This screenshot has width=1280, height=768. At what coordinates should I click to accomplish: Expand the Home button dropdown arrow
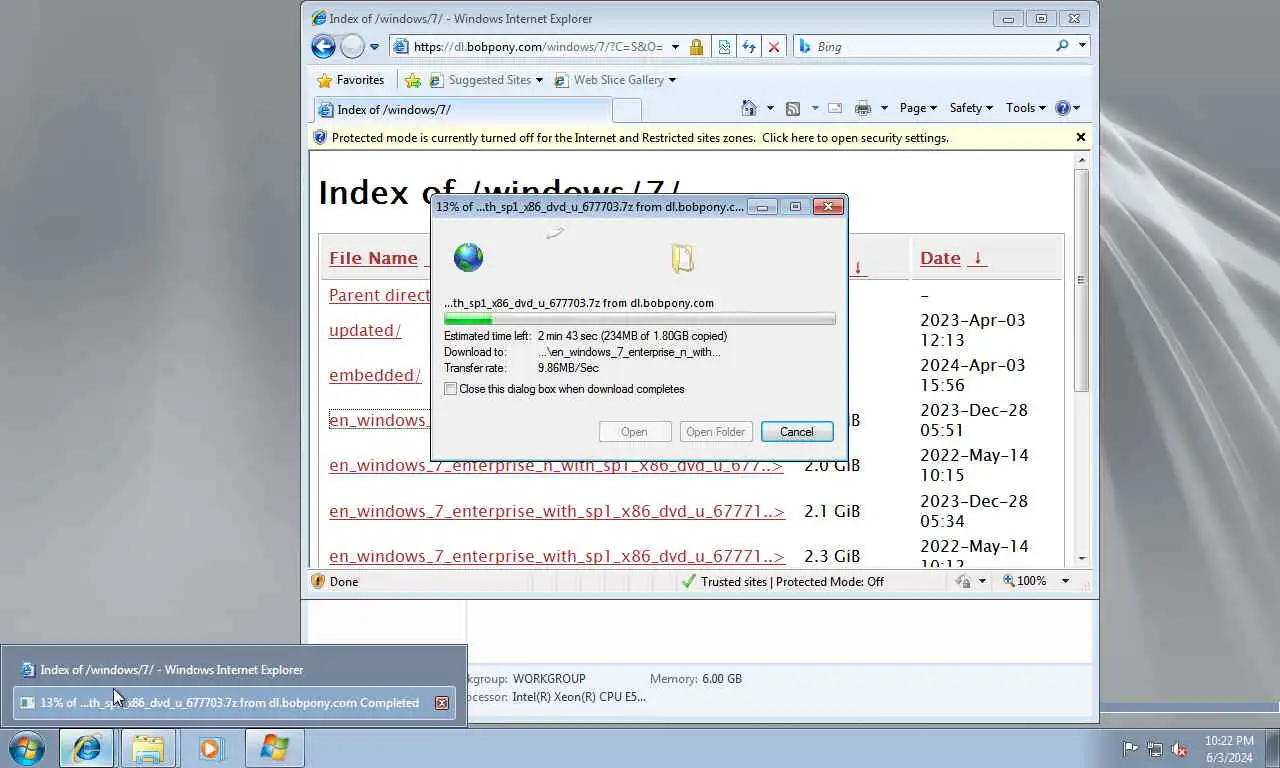point(770,108)
